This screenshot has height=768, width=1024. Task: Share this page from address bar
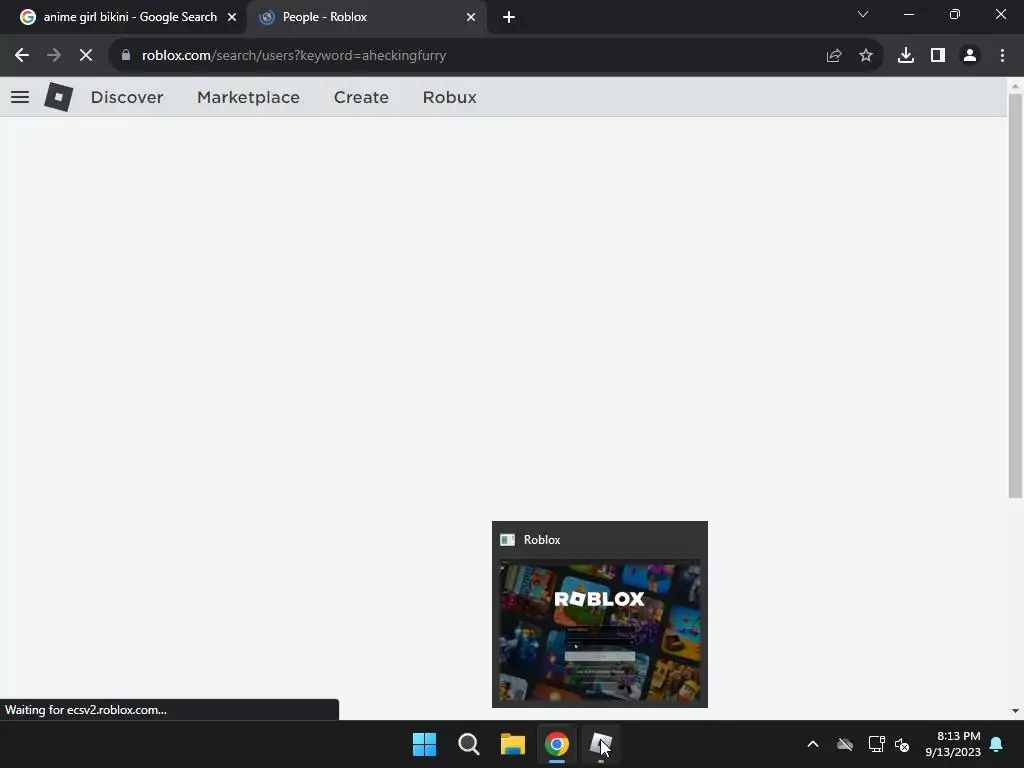(x=834, y=56)
